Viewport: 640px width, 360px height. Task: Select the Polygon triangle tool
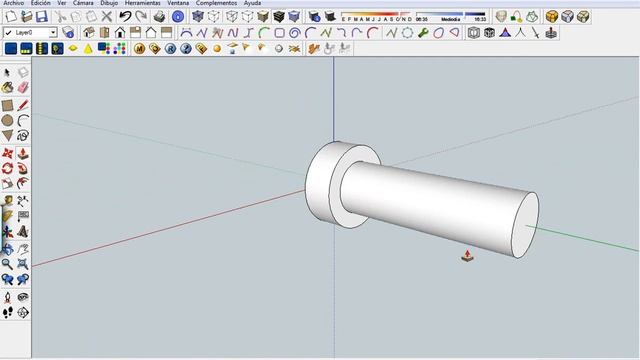7,136
